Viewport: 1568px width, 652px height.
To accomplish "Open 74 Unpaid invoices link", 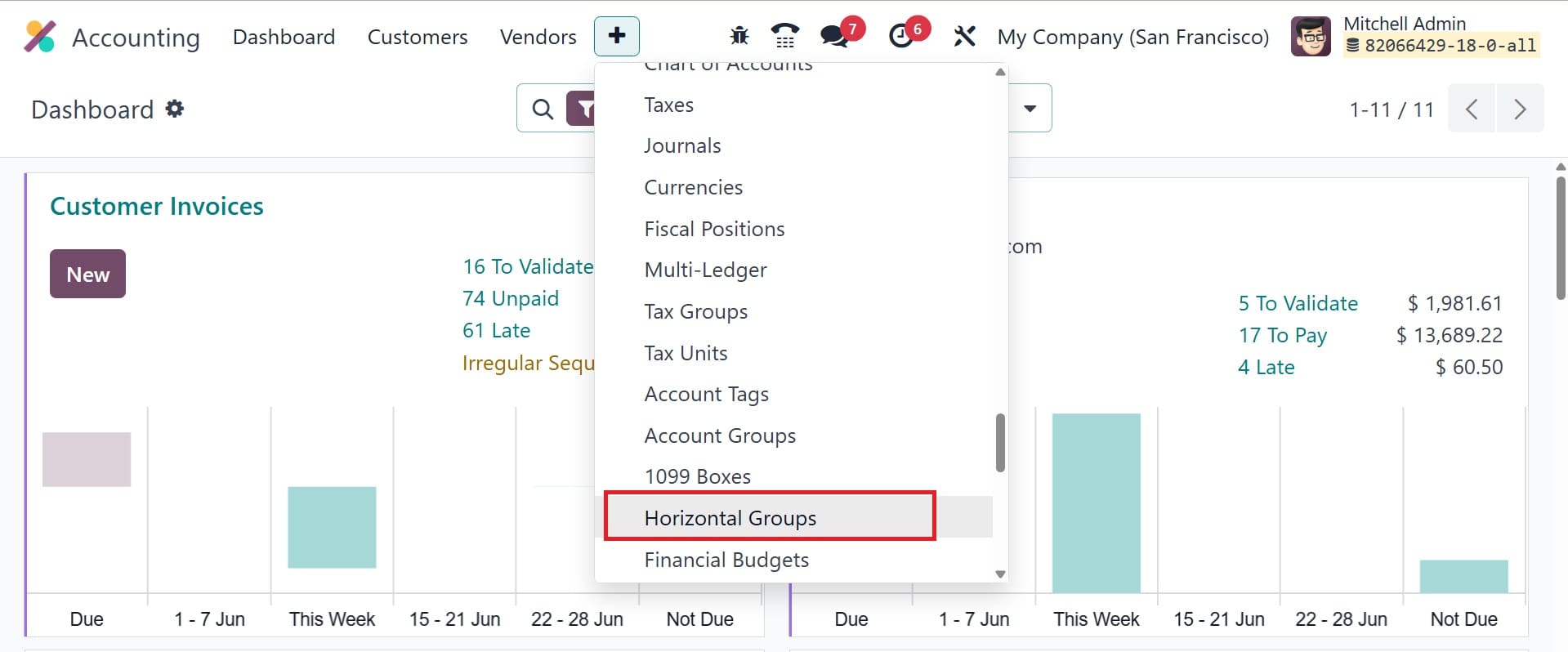I will click(x=511, y=298).
